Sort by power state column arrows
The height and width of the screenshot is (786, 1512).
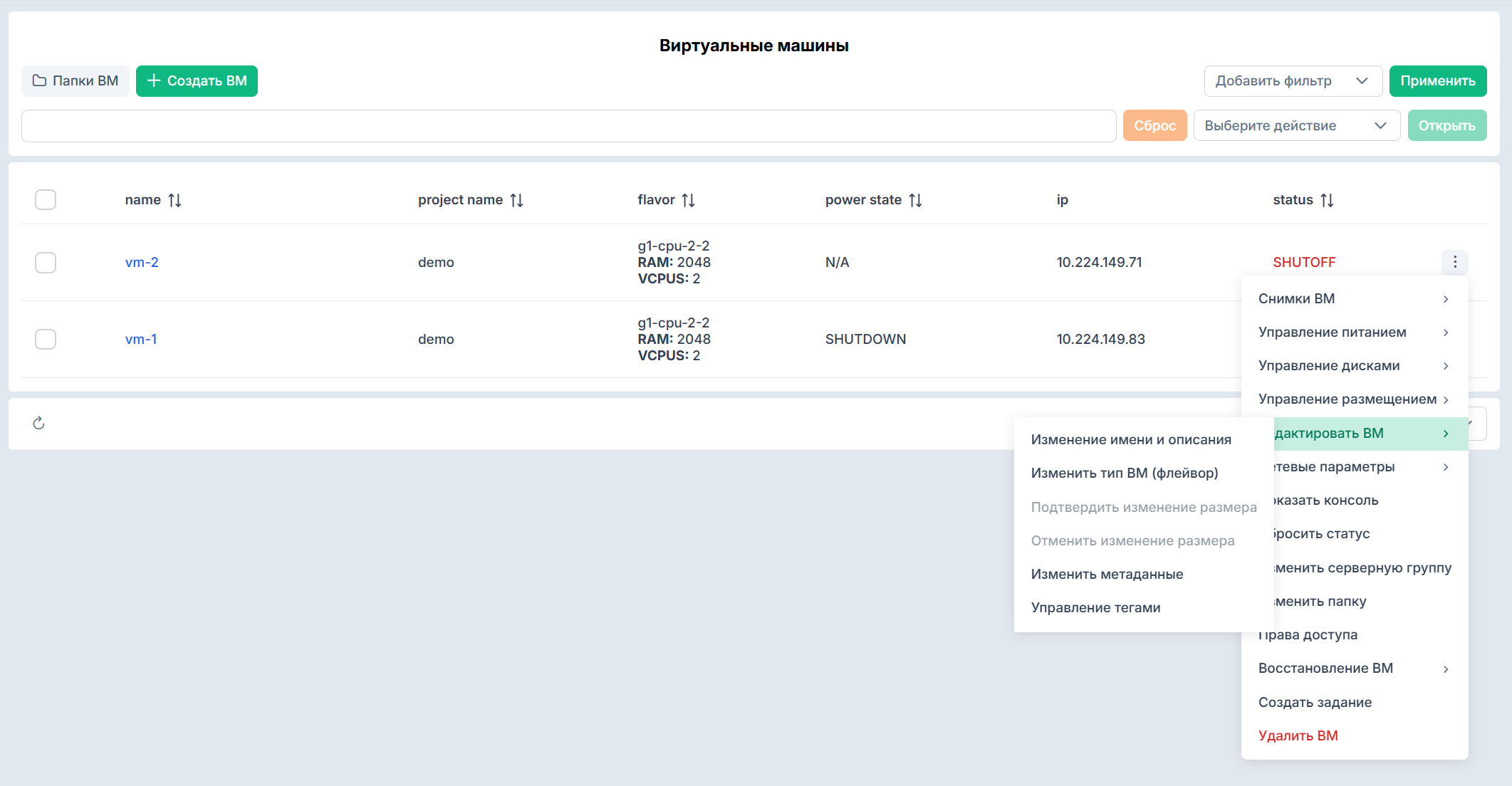(x=916, y=200)
